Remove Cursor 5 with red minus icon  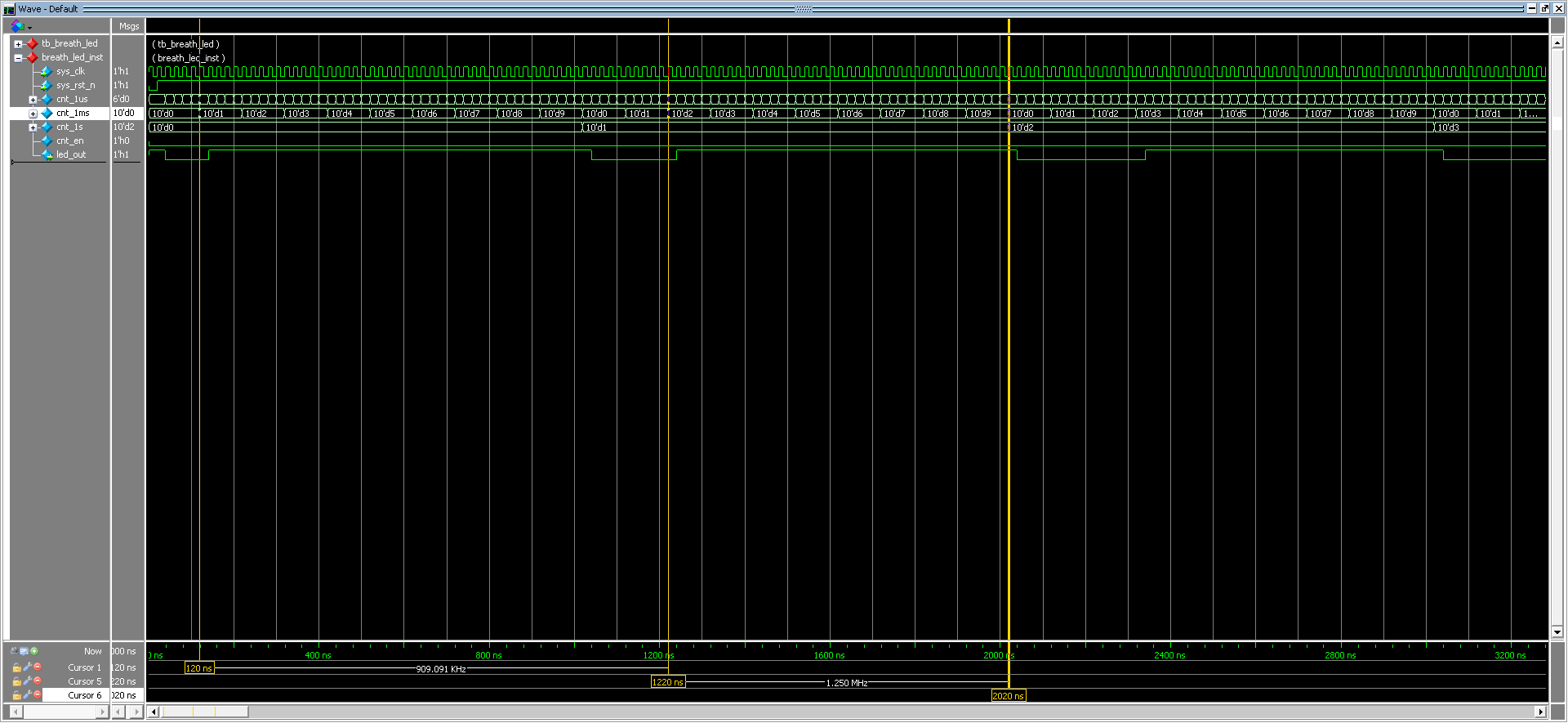pos(38,681)
